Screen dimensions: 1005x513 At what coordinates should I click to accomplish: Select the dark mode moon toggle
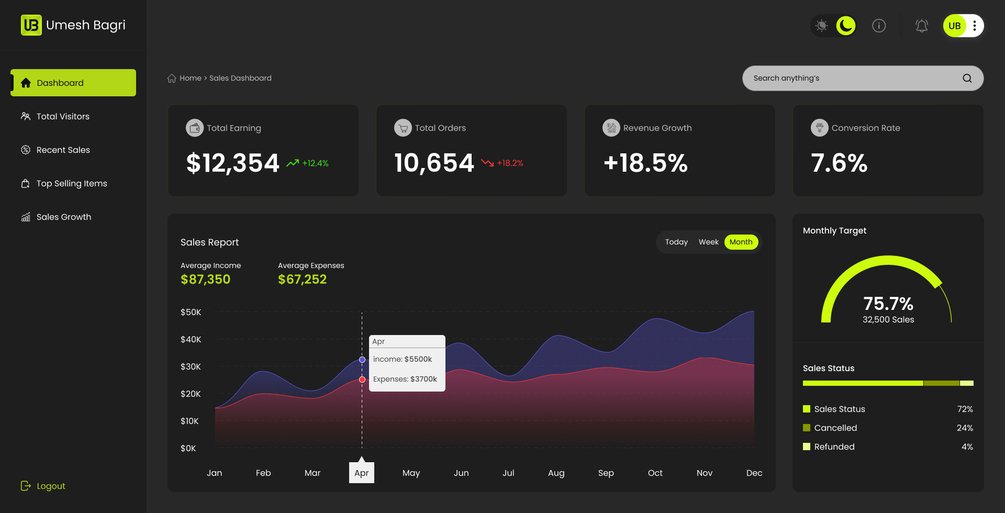[x=846, y=26]
